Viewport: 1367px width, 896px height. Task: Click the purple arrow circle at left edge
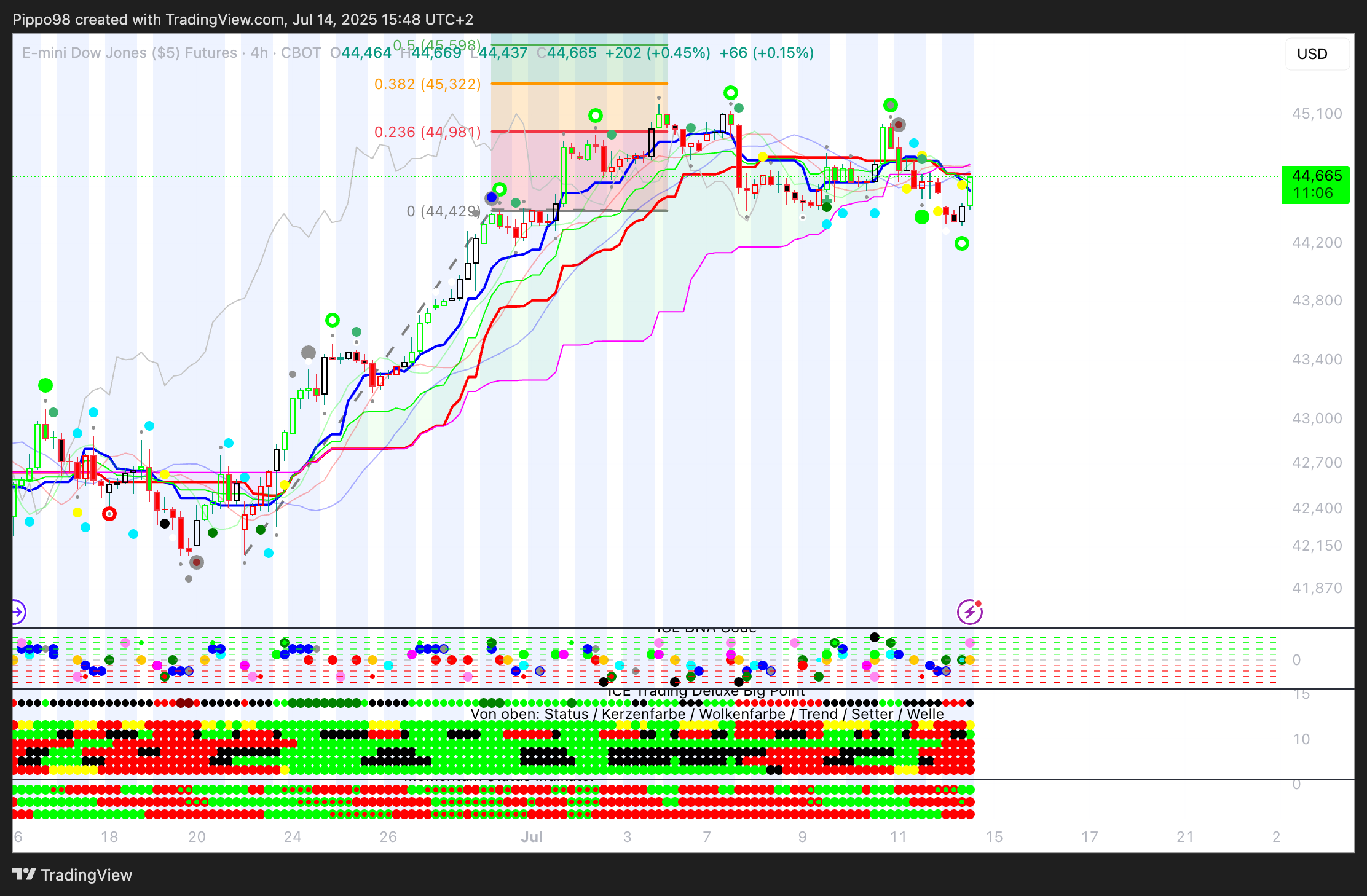point(17,612)
